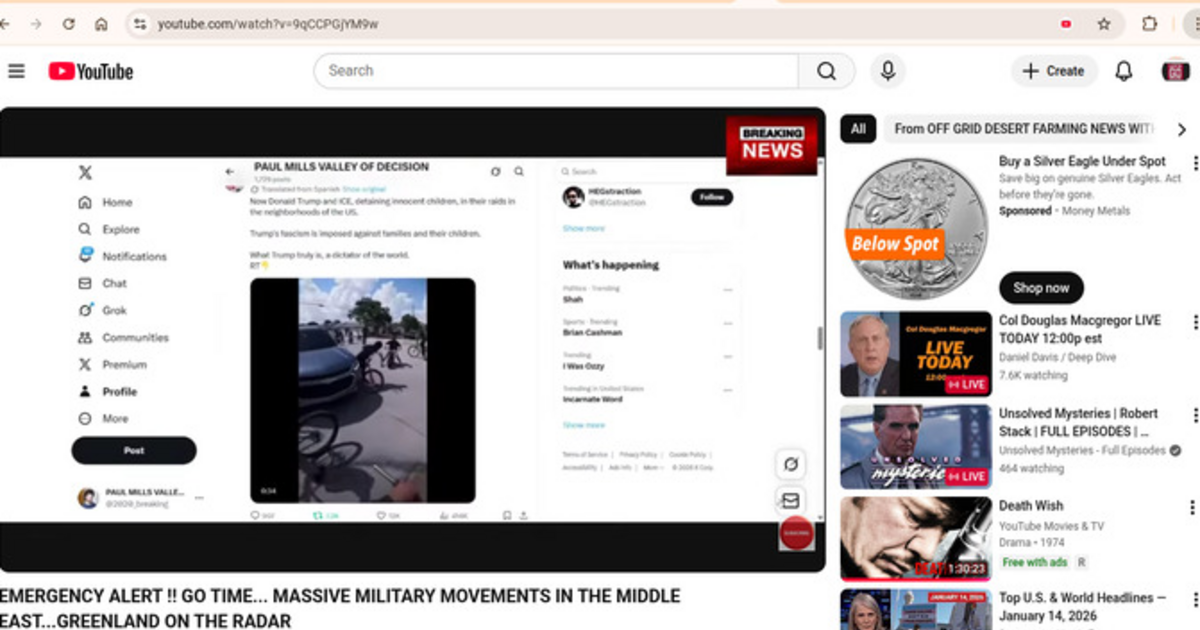The width and height of the screenshot is (1200, 630).
Task: Click Shop now on the Money Metals ad
Action: pyautogui.click(x=1040, y=287)
